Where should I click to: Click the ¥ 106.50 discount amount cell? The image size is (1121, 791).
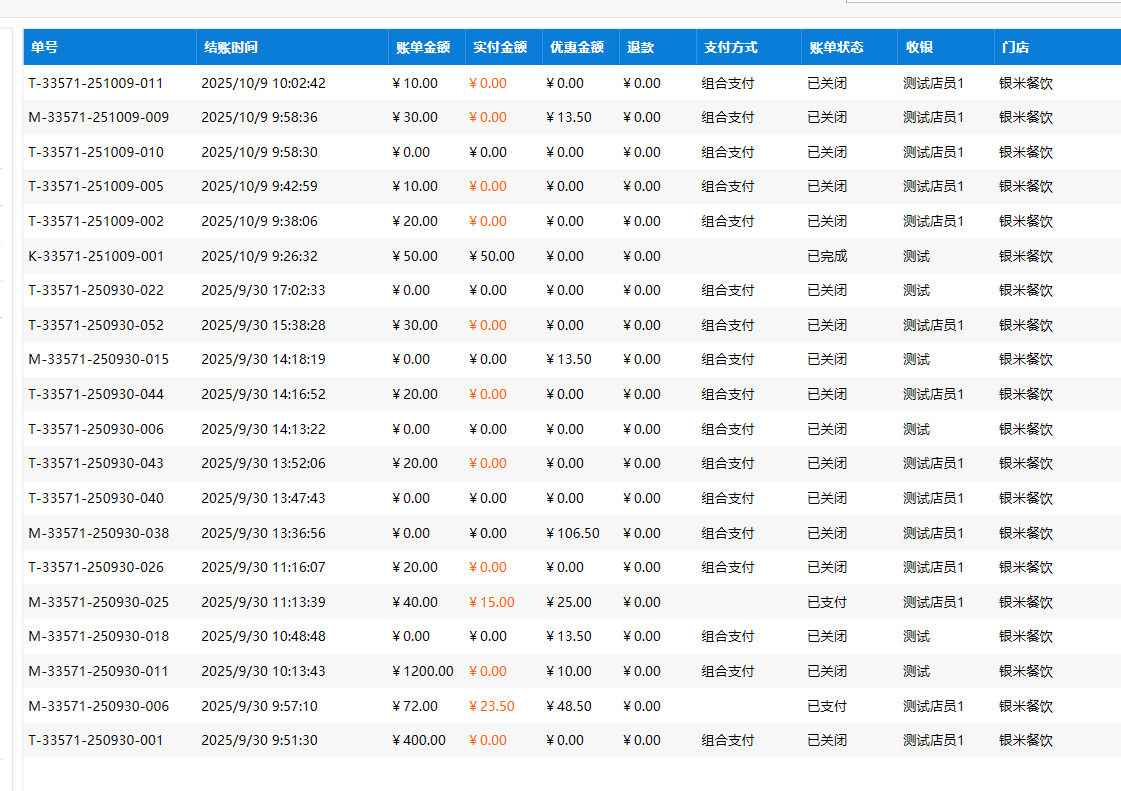[x=573, y=533]
